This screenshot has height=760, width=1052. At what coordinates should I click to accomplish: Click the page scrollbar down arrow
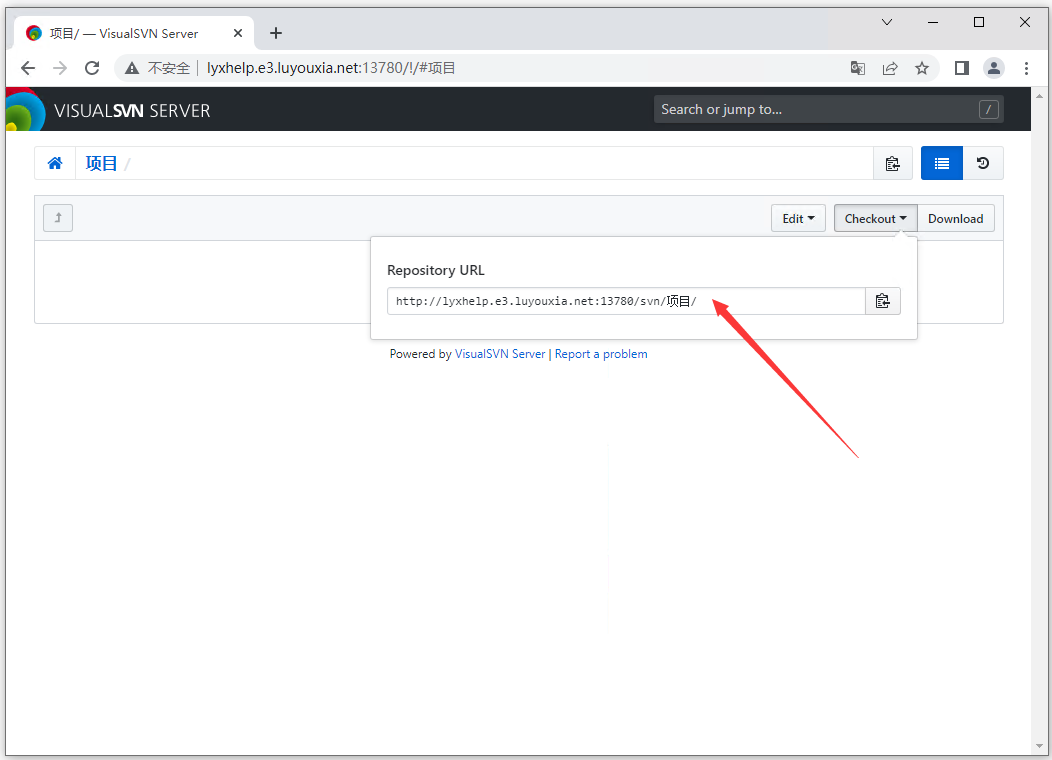(x=1040, y=747)
